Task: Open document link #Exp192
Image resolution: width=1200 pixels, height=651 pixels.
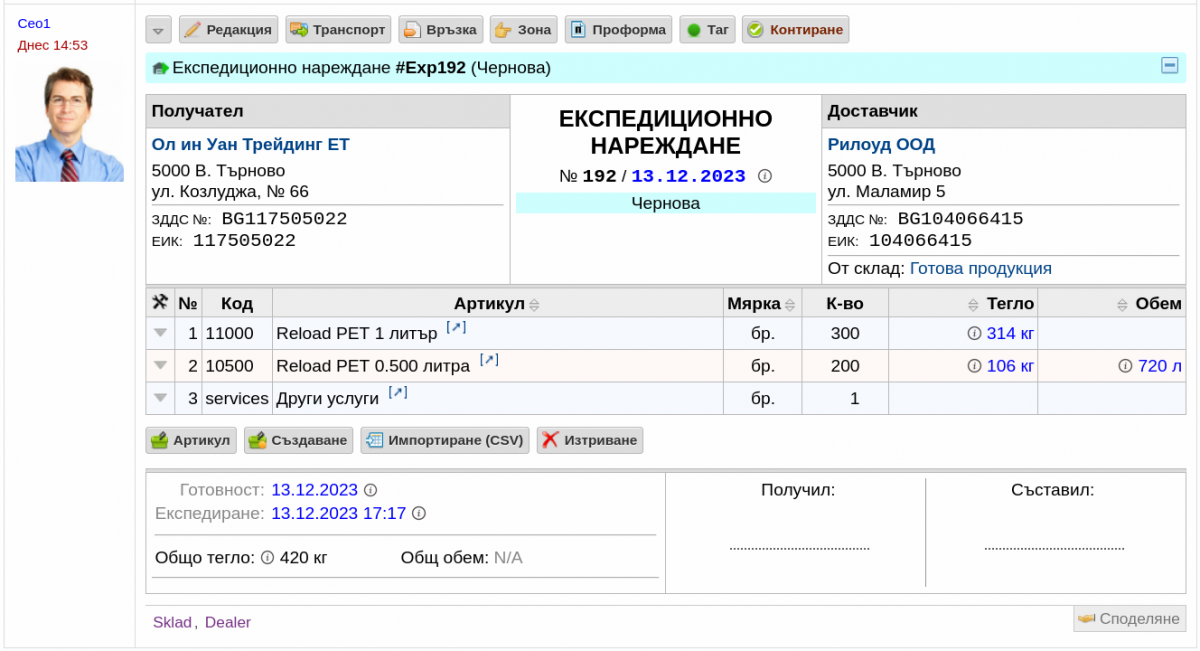Action: [431, 68]
